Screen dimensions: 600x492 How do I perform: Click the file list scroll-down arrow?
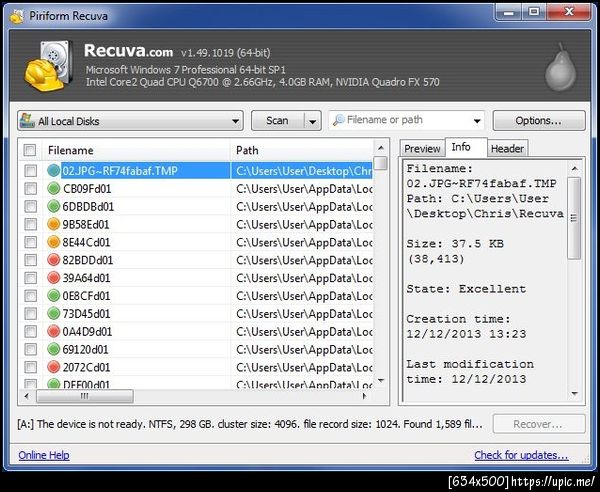(380, 380)
